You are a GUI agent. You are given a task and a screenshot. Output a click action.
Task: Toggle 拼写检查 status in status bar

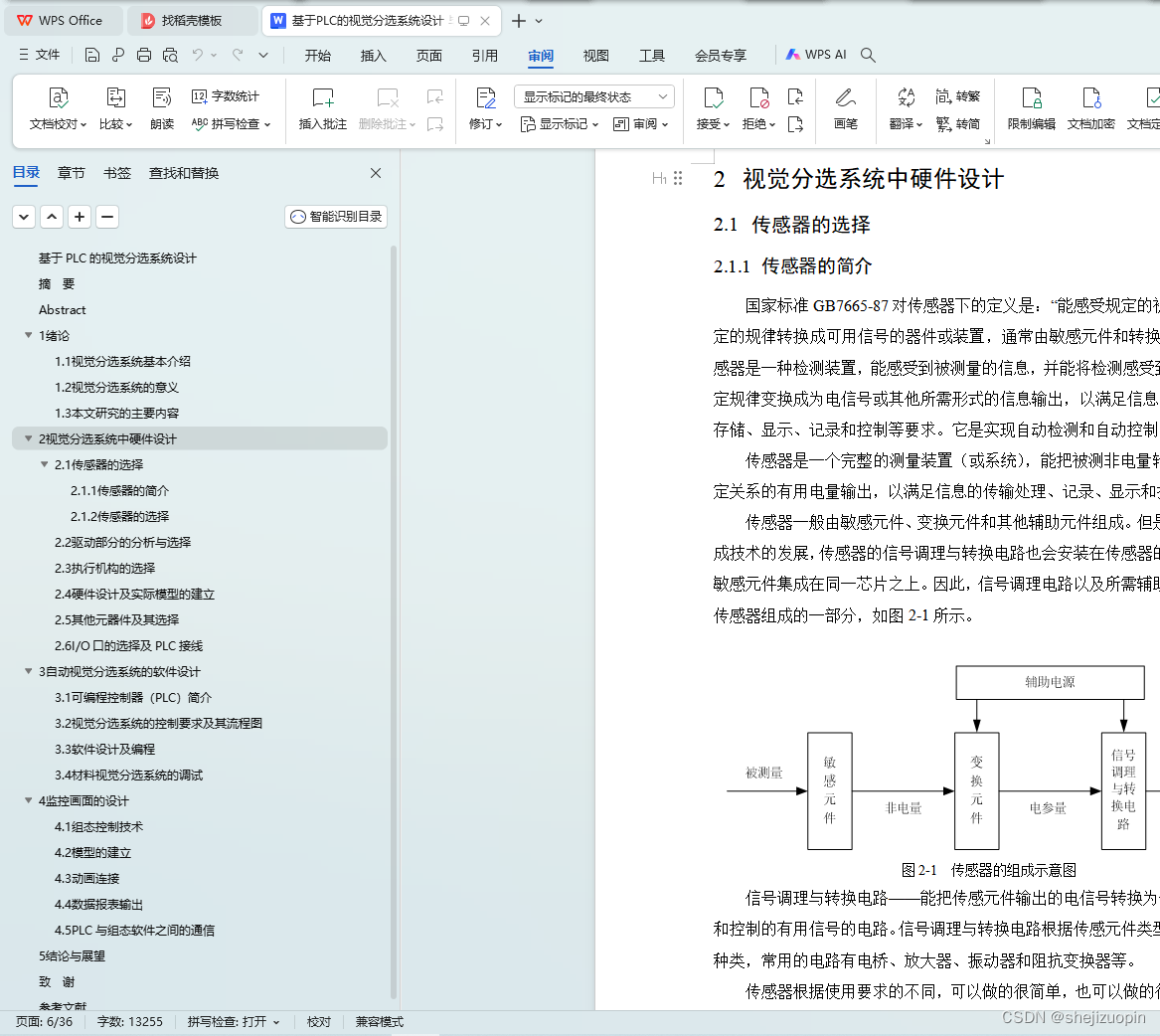[x=233, y=1022]
